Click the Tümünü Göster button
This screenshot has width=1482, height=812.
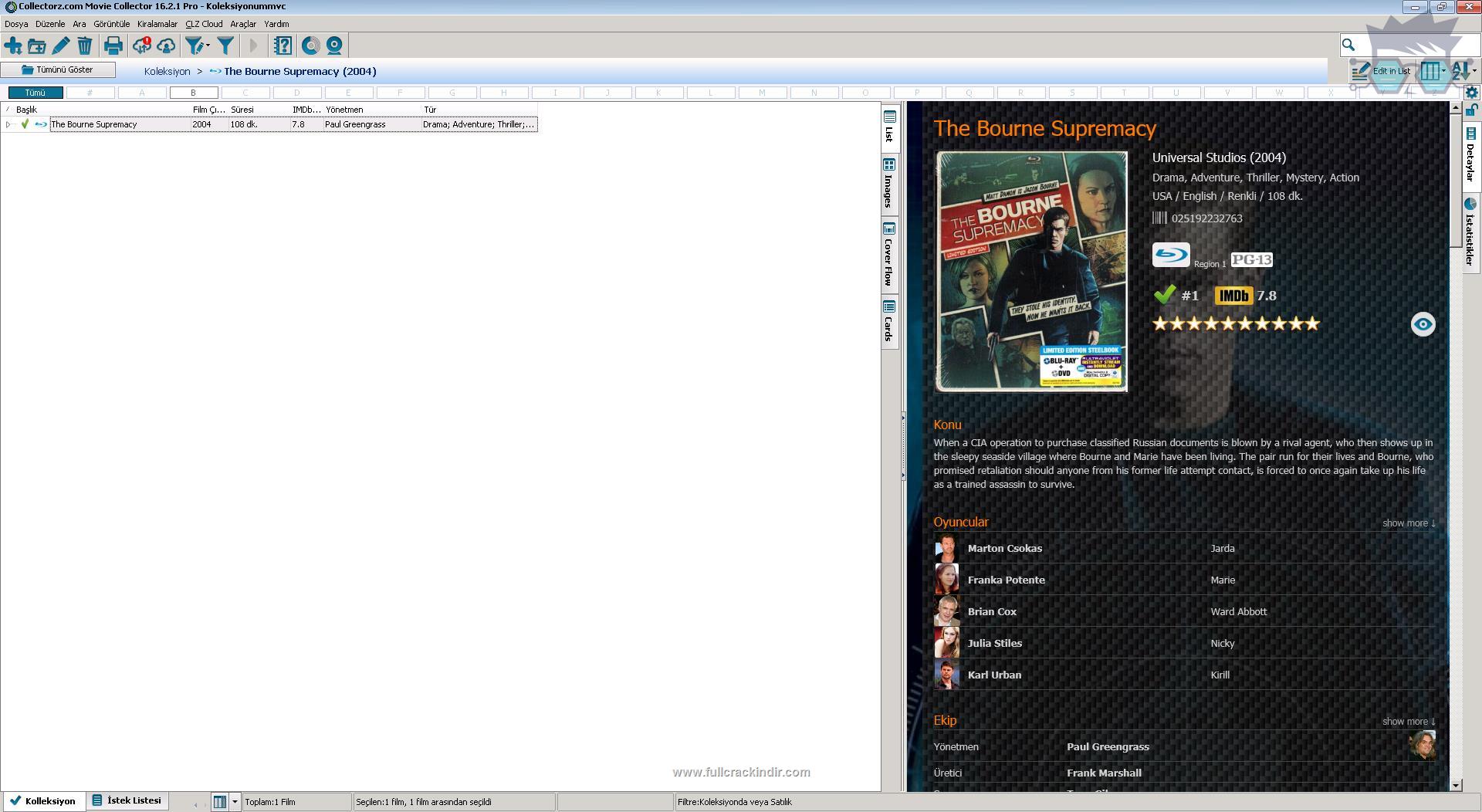(58, 69)
